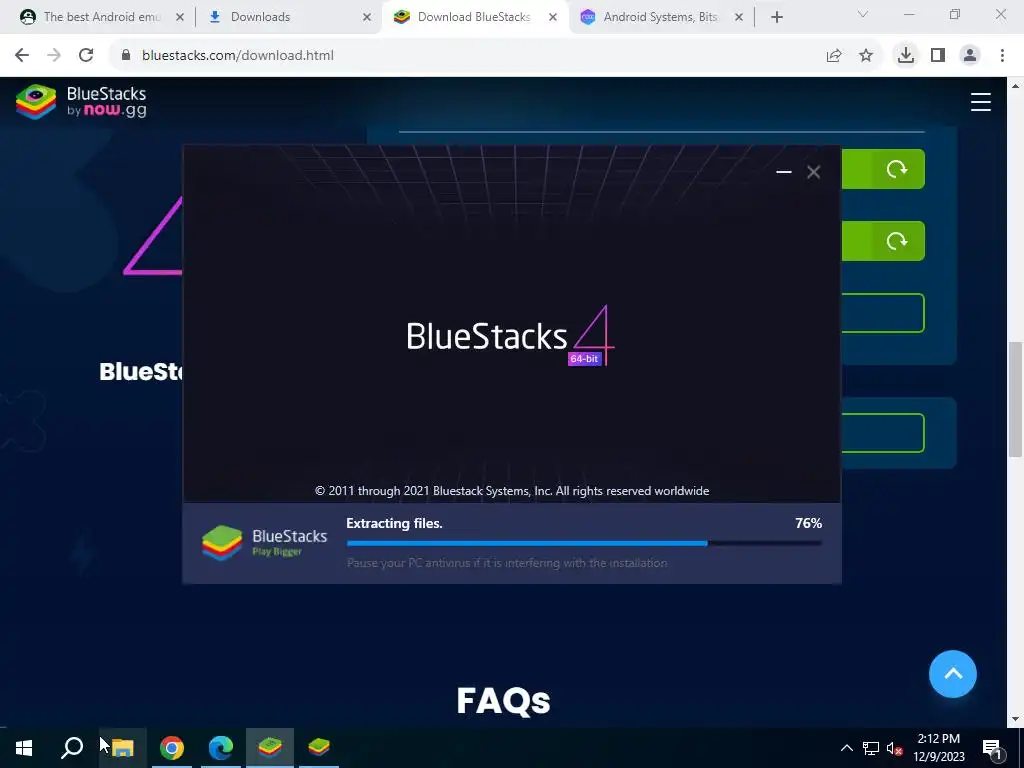Open Windows taskbar search
Screen dimensions: 1024x768
(72, 748)
